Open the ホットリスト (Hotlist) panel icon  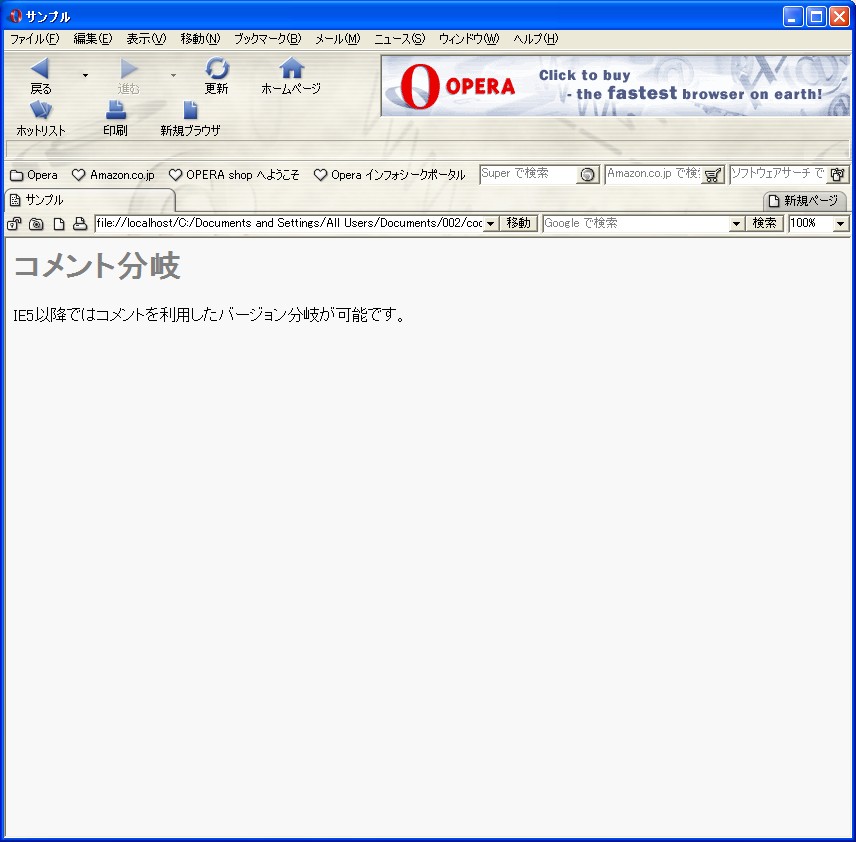tap(41, 111)
